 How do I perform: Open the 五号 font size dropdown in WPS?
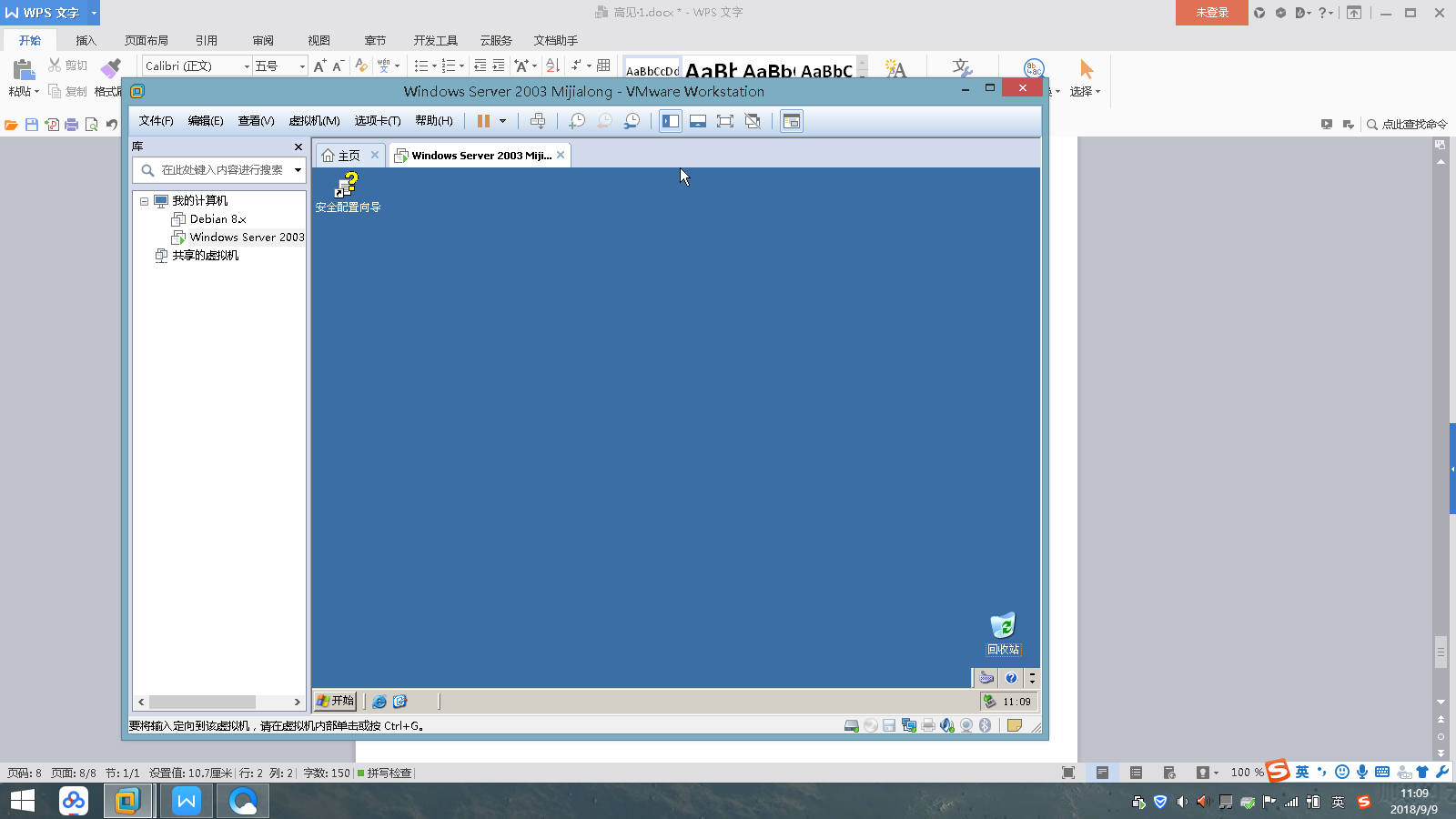pyautogui.click(x=302, y=66)
